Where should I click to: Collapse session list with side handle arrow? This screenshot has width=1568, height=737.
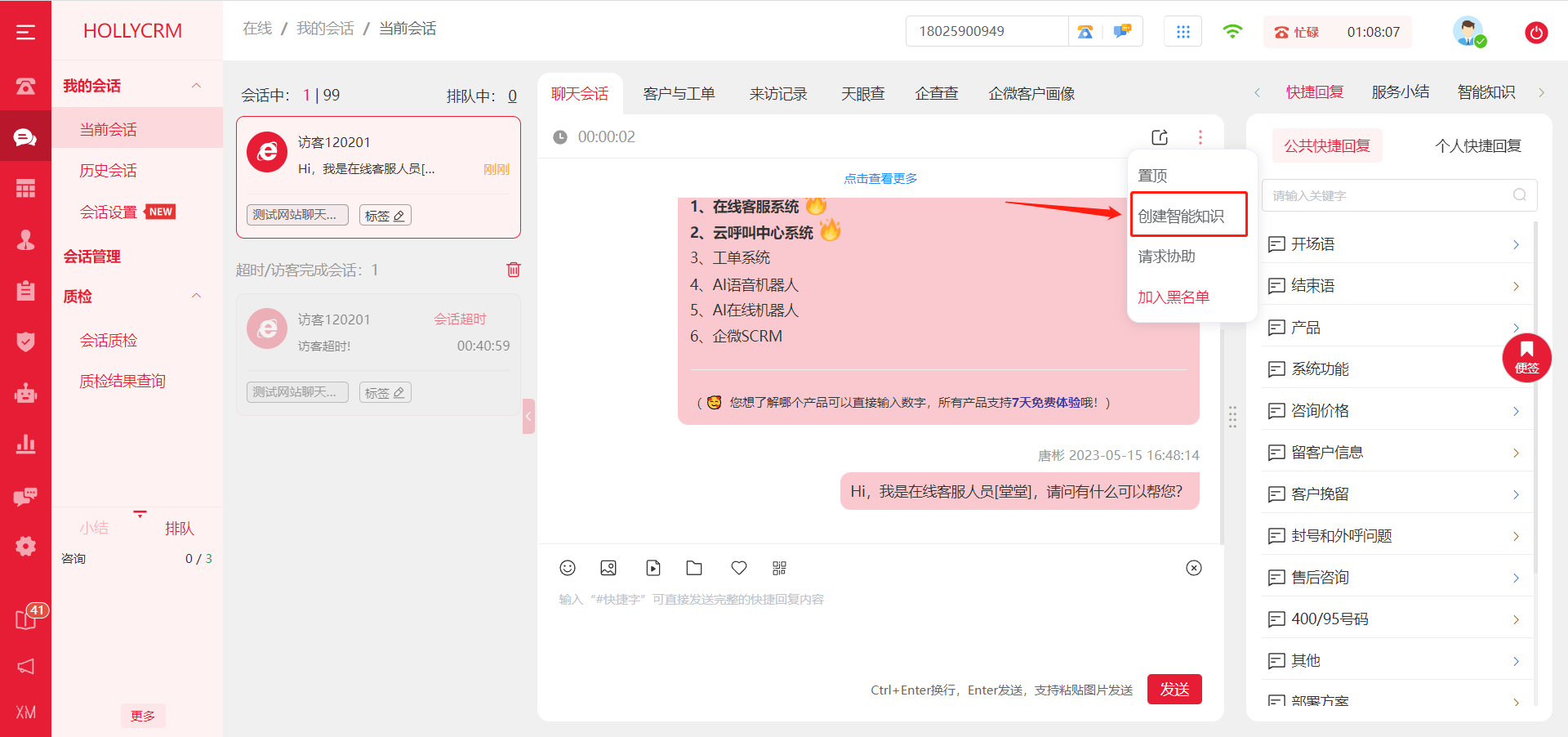pos(528,416)
